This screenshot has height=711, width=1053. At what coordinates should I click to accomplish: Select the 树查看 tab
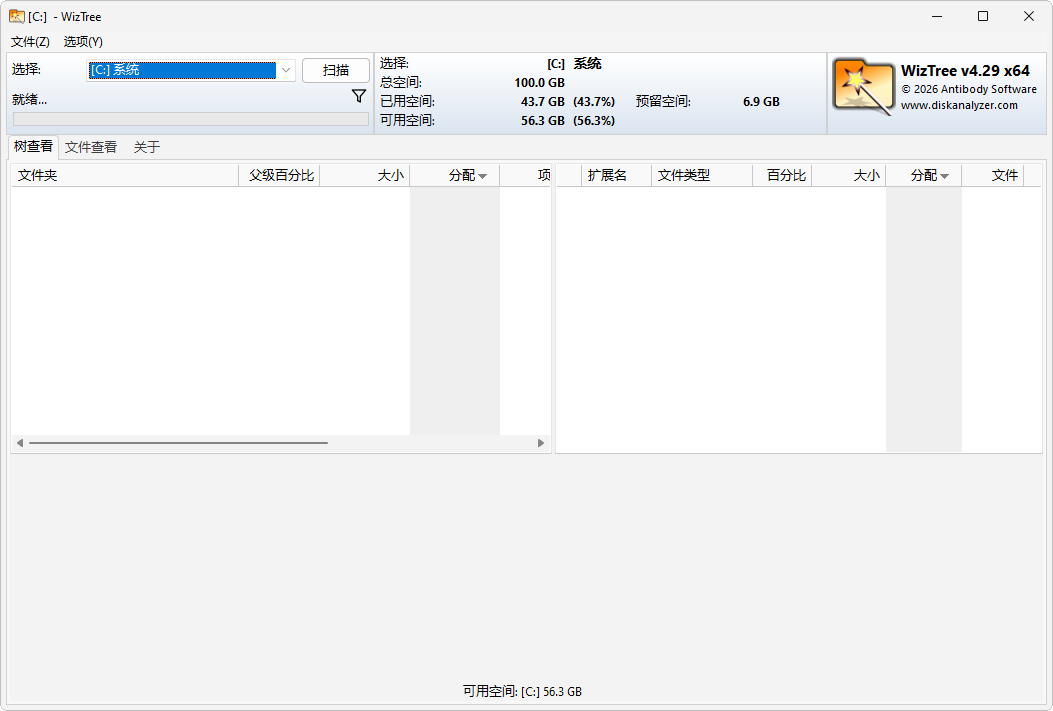click(x=33, y=147)
